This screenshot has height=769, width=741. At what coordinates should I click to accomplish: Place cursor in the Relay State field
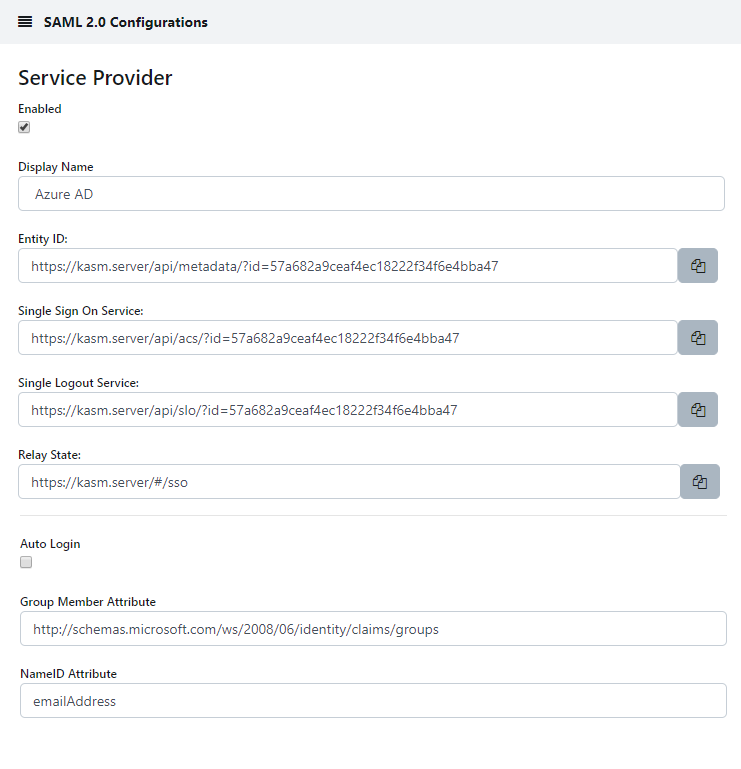(x=348, y=482)
